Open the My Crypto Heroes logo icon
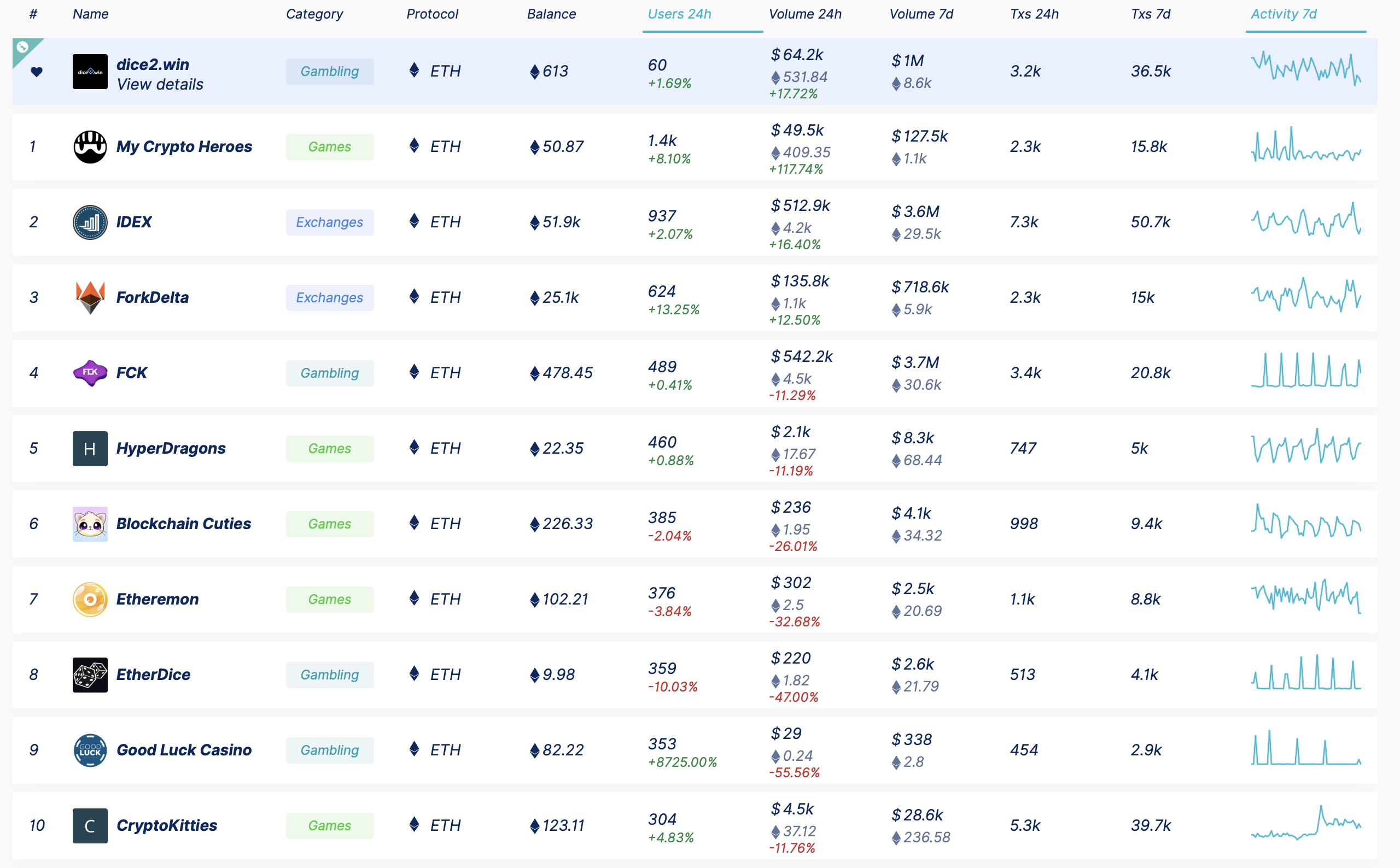This screenshot has width=1400, height=868. point(90,147)
